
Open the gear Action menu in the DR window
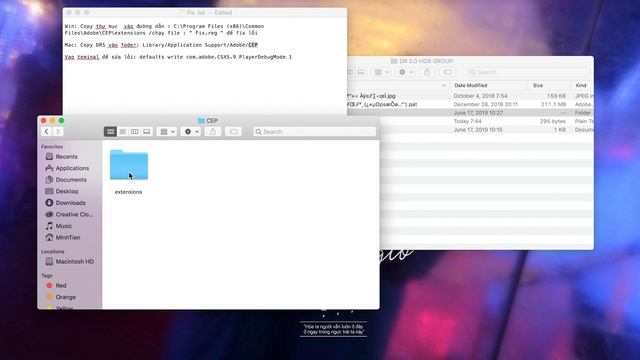click(406, 72)
